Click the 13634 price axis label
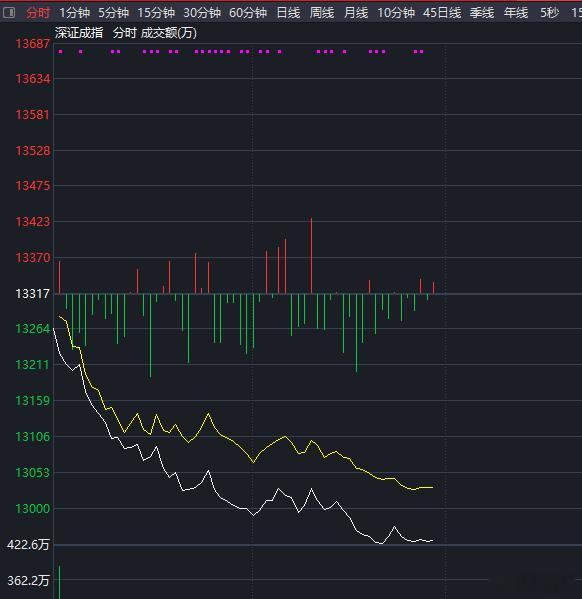This screenshot has height=599, width=582. coord(33,79)
